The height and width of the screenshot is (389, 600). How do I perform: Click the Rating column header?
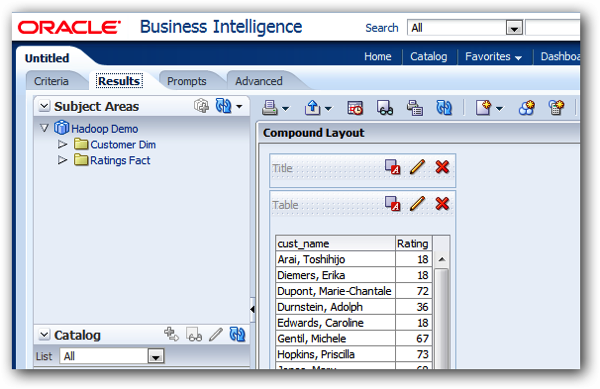413,243
